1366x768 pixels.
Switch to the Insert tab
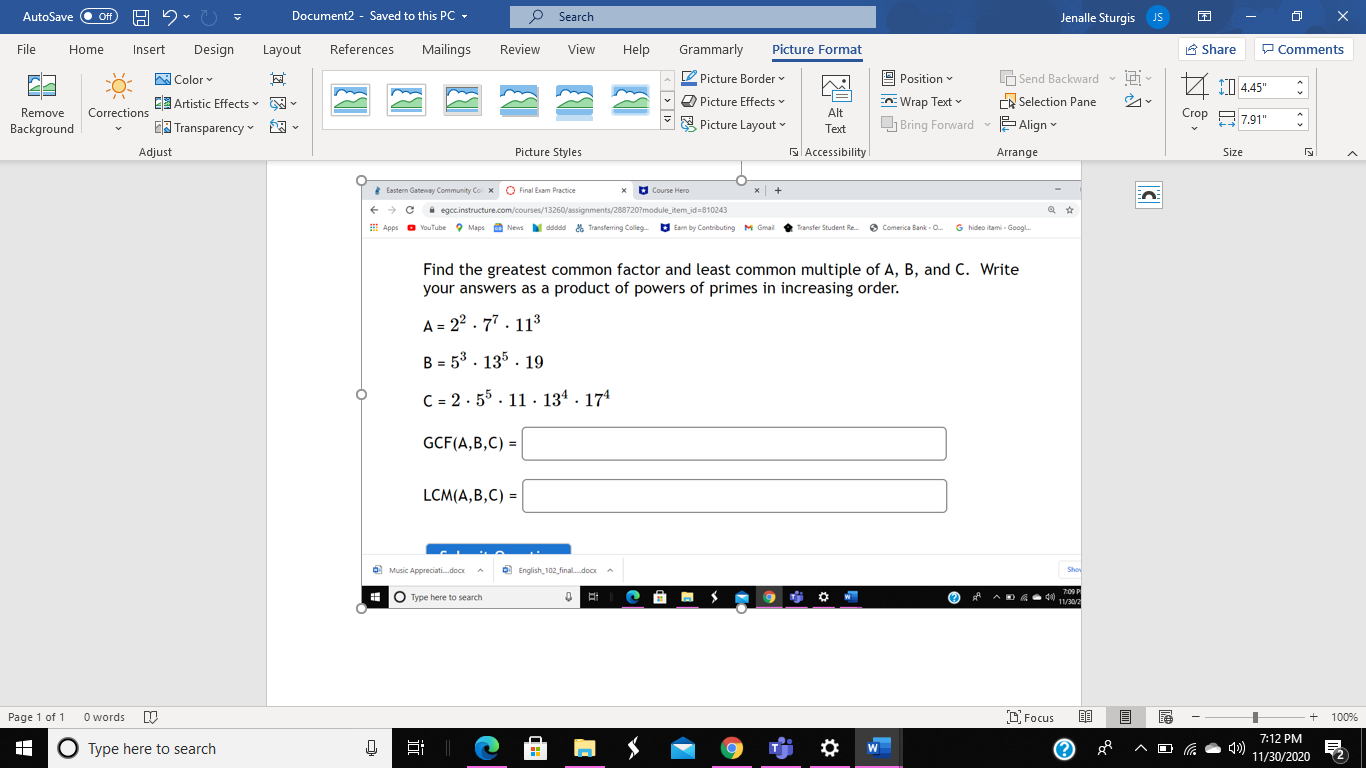pos(149,49)
